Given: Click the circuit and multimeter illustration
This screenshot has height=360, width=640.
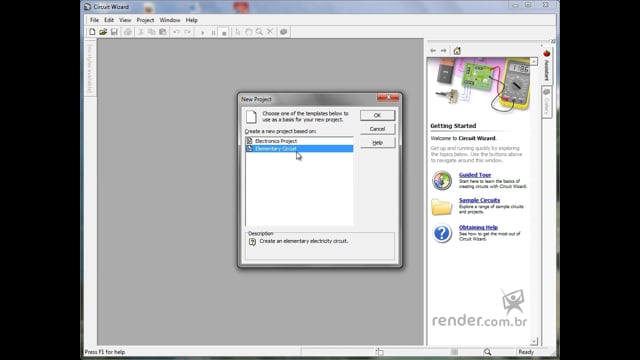Looking at the screenshot, I should pyautogui.click(x=480, y=86).
